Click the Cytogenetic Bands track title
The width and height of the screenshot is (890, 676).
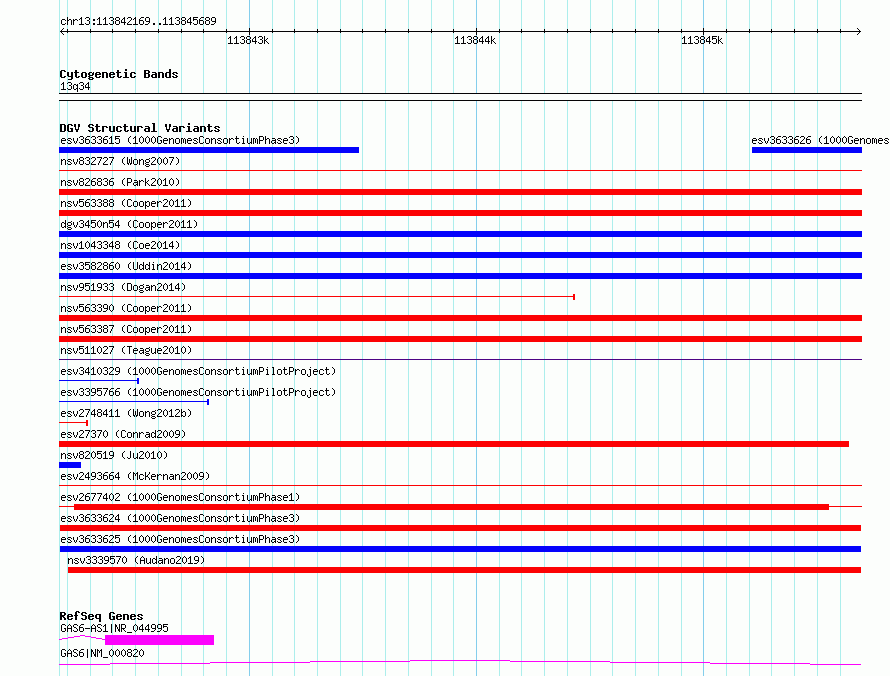[119, 74]
